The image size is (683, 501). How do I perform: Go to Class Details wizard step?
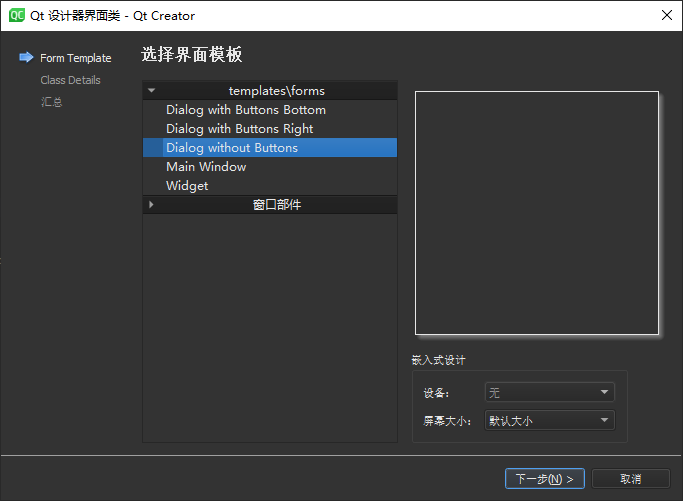(x=70, y=80)
